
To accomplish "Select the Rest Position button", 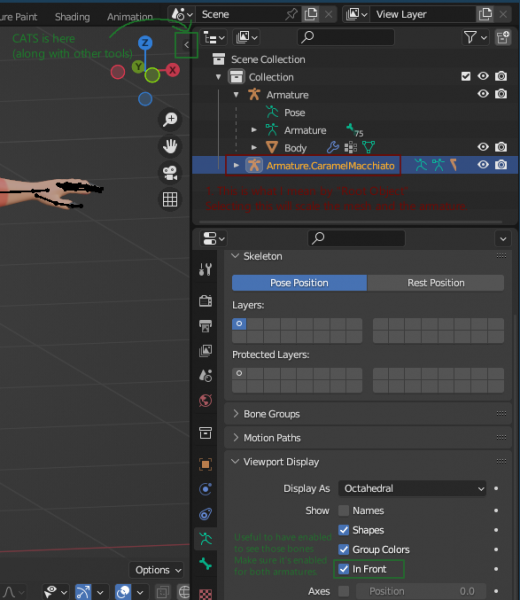I will [x=436, y=283].
